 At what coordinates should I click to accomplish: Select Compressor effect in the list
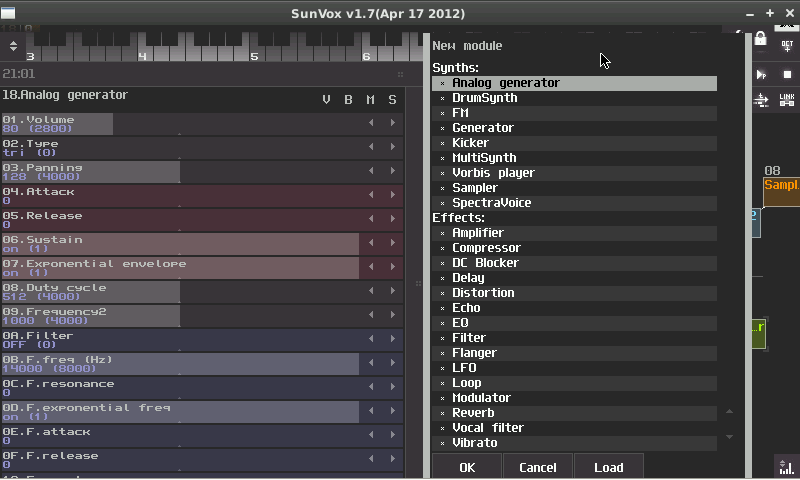point(574,248)
